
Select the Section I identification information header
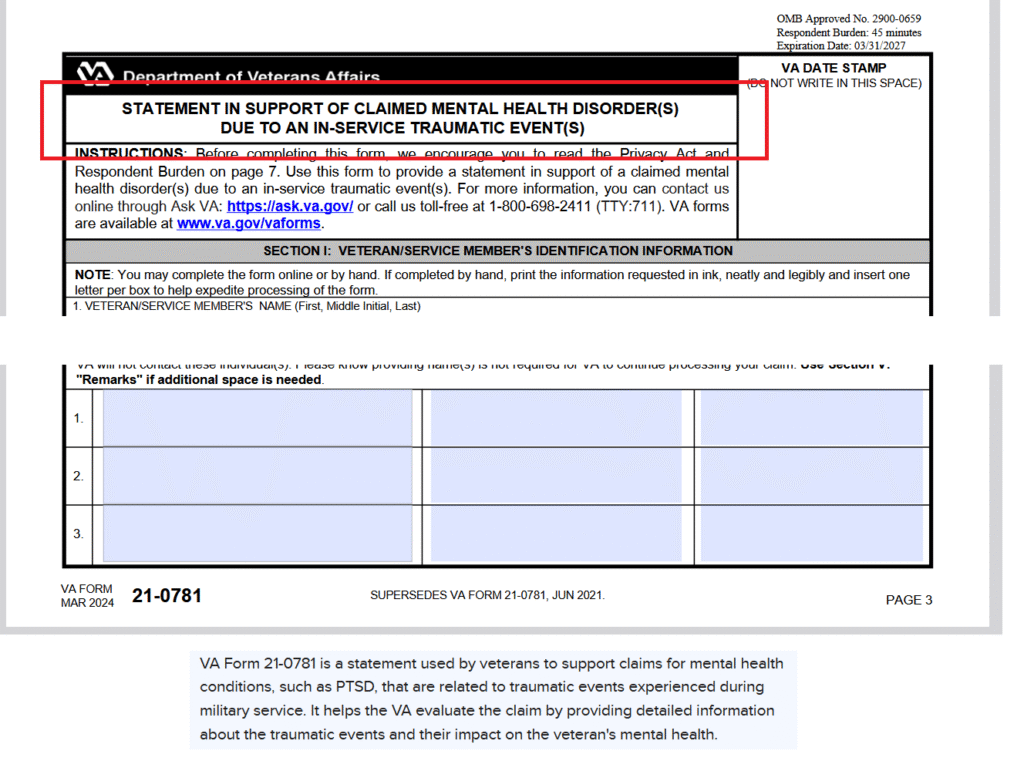pos(497,251)
